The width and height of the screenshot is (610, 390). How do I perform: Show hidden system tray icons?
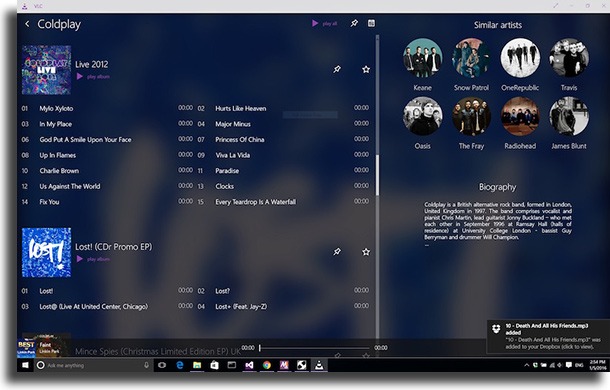[x=527, y=365]
